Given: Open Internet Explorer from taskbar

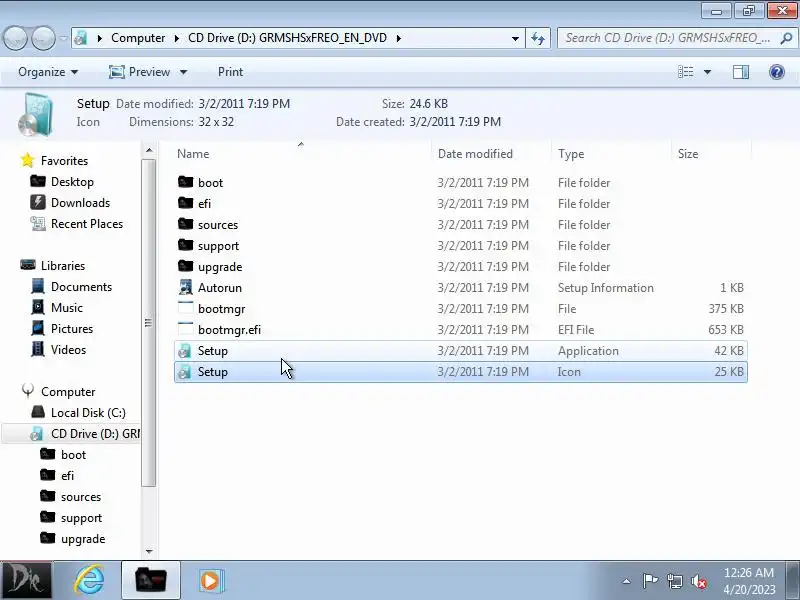Looking at the screenshot, I should tap(90, 580).
